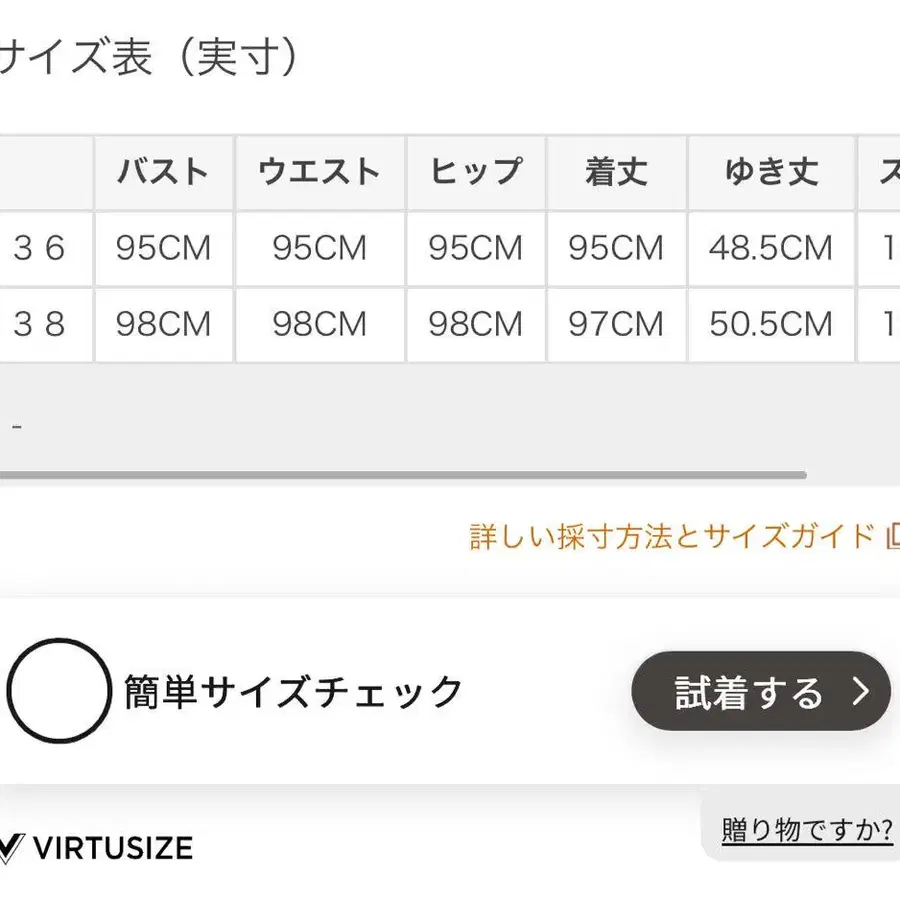Image resolution: width=900 pixels, height=900 pixels.
Task: Click the chevron arrow on 試着する button
Action: click(x=860, y=691)
